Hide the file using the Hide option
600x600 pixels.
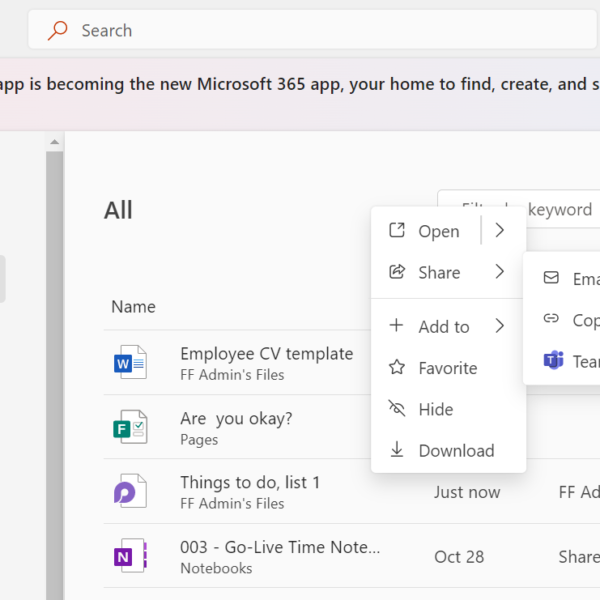[435, 409]
